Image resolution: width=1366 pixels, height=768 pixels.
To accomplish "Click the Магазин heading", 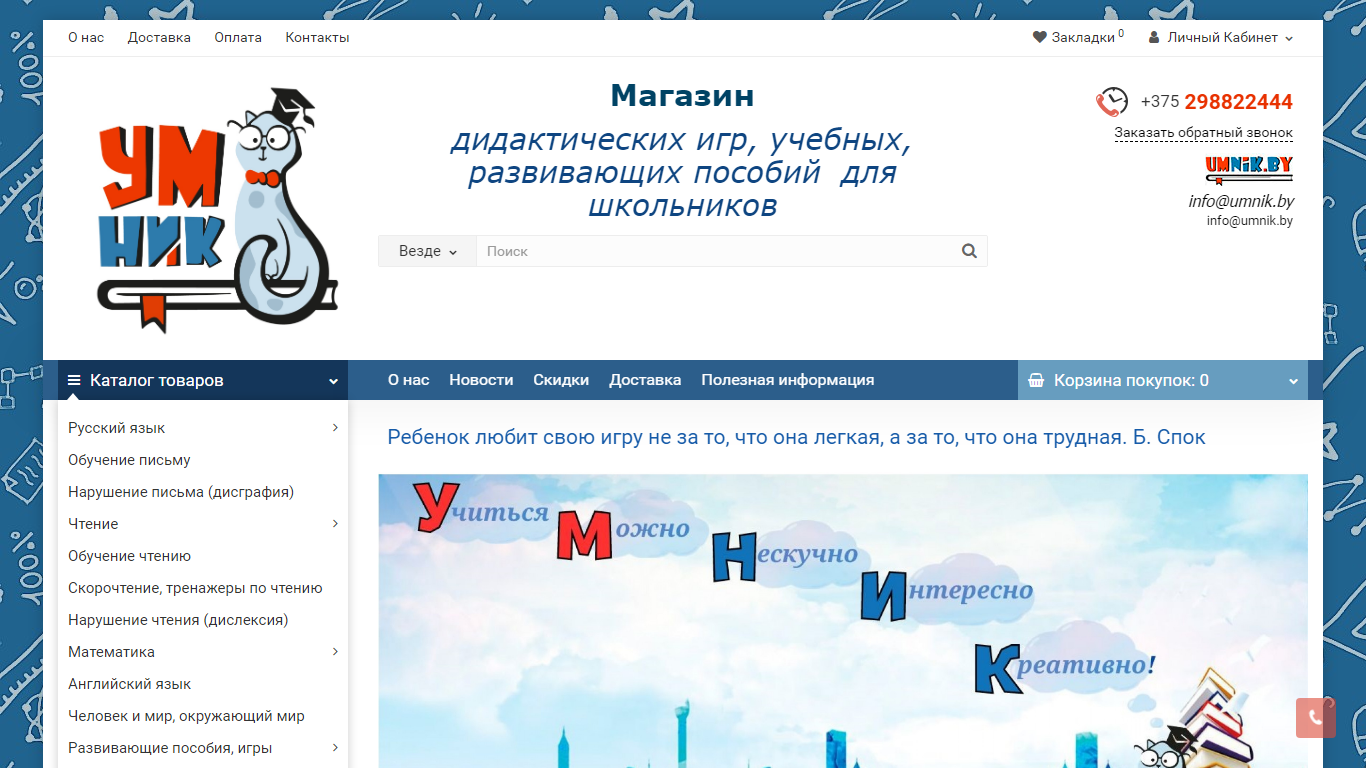I will coord(682,96).
